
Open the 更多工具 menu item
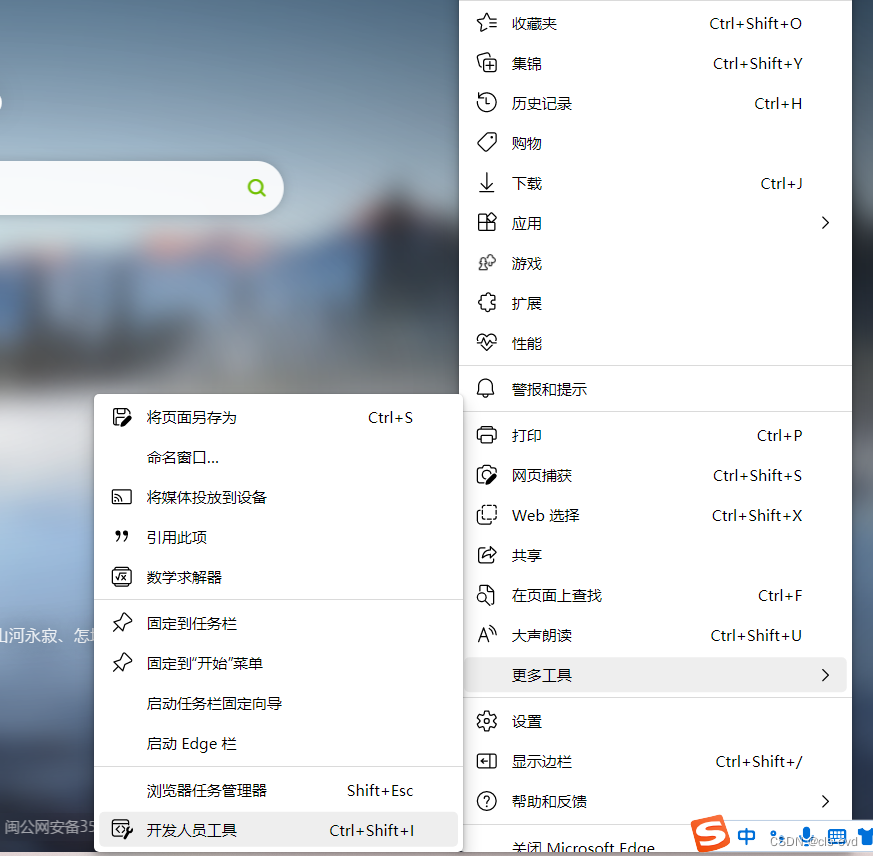(x=655, y=675)
